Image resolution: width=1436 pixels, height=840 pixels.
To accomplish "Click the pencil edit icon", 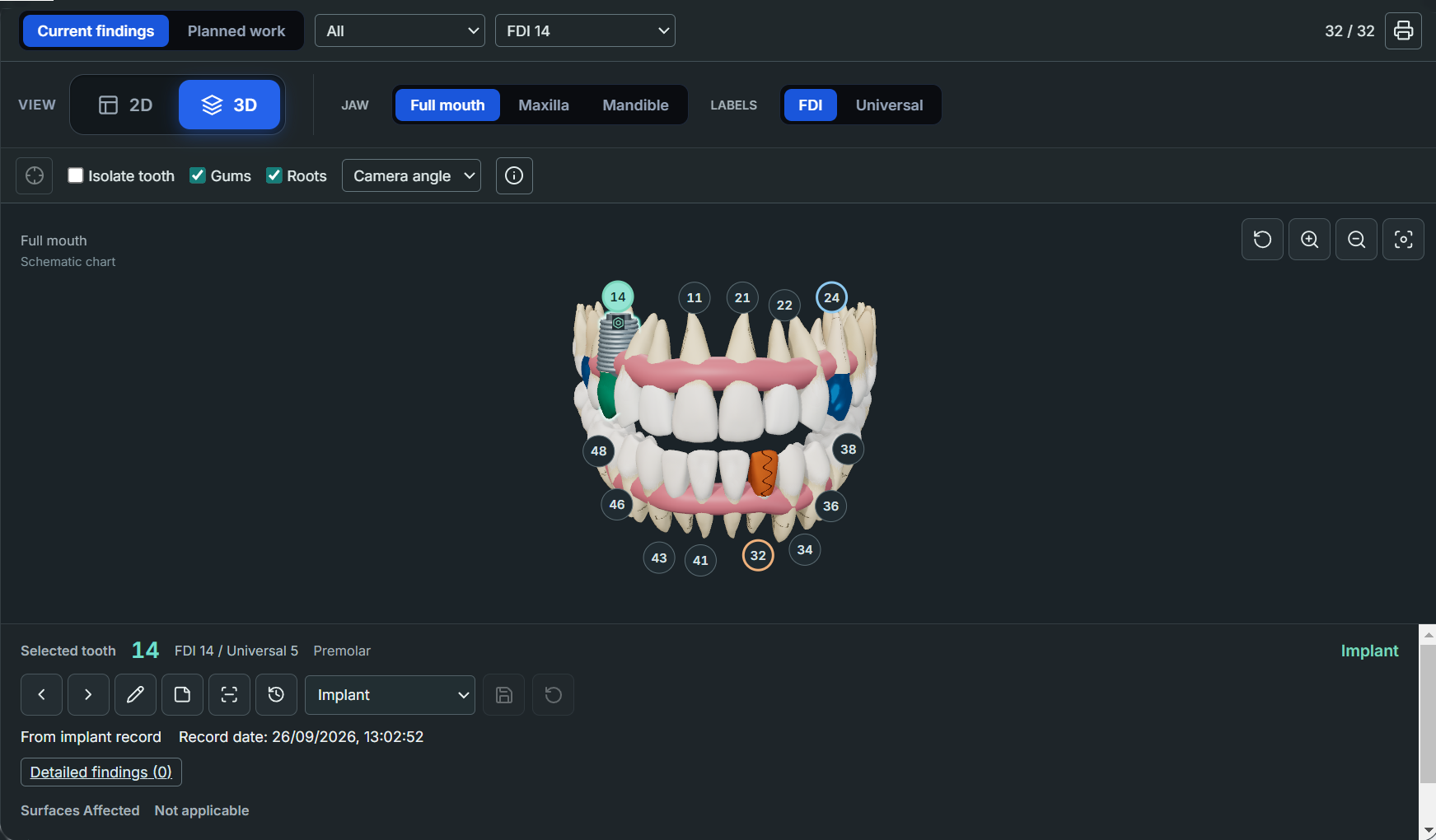I will 135,695.
